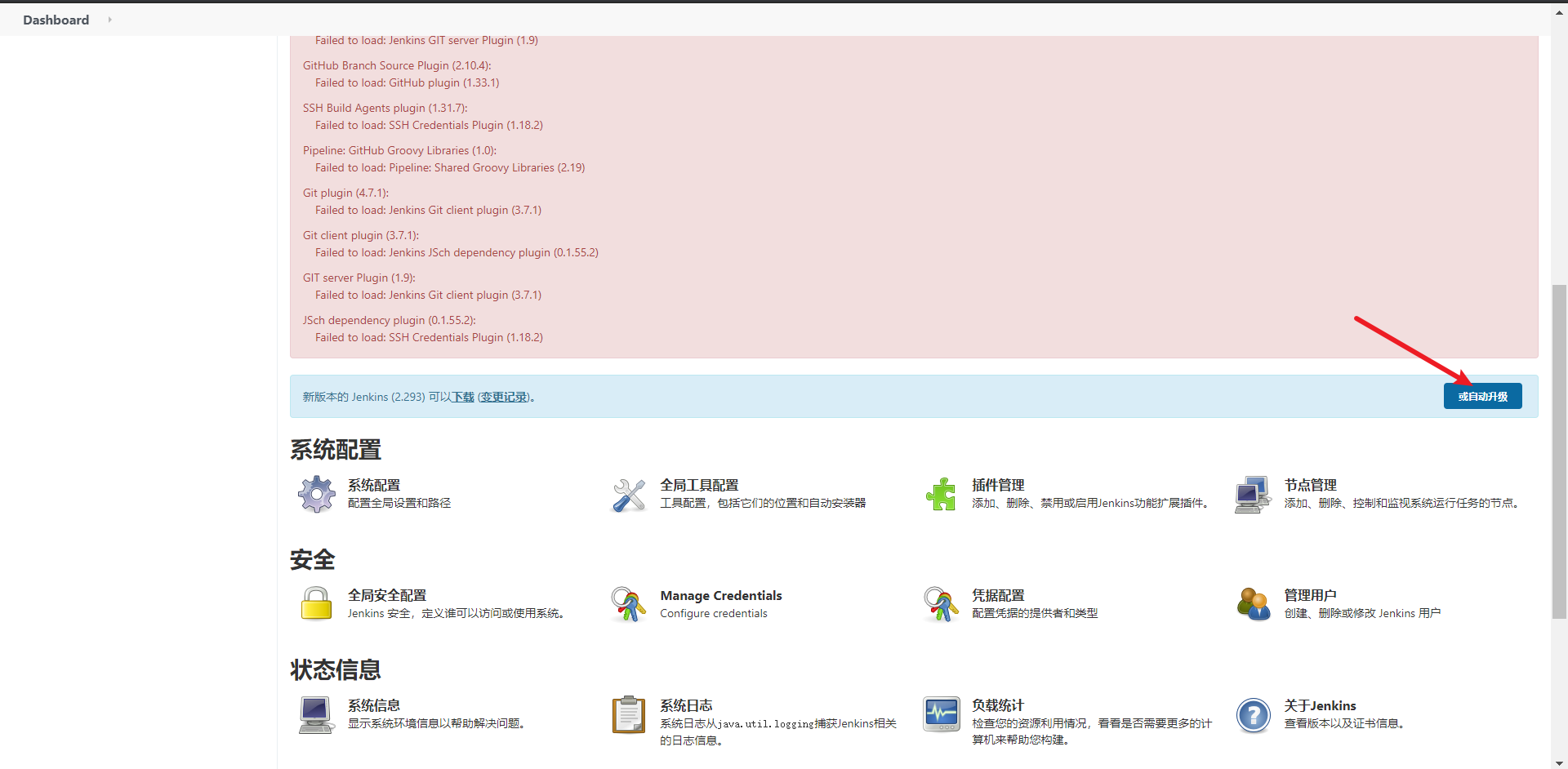Expand the Dashboard breadcrumb arrow

click(109, 20)
